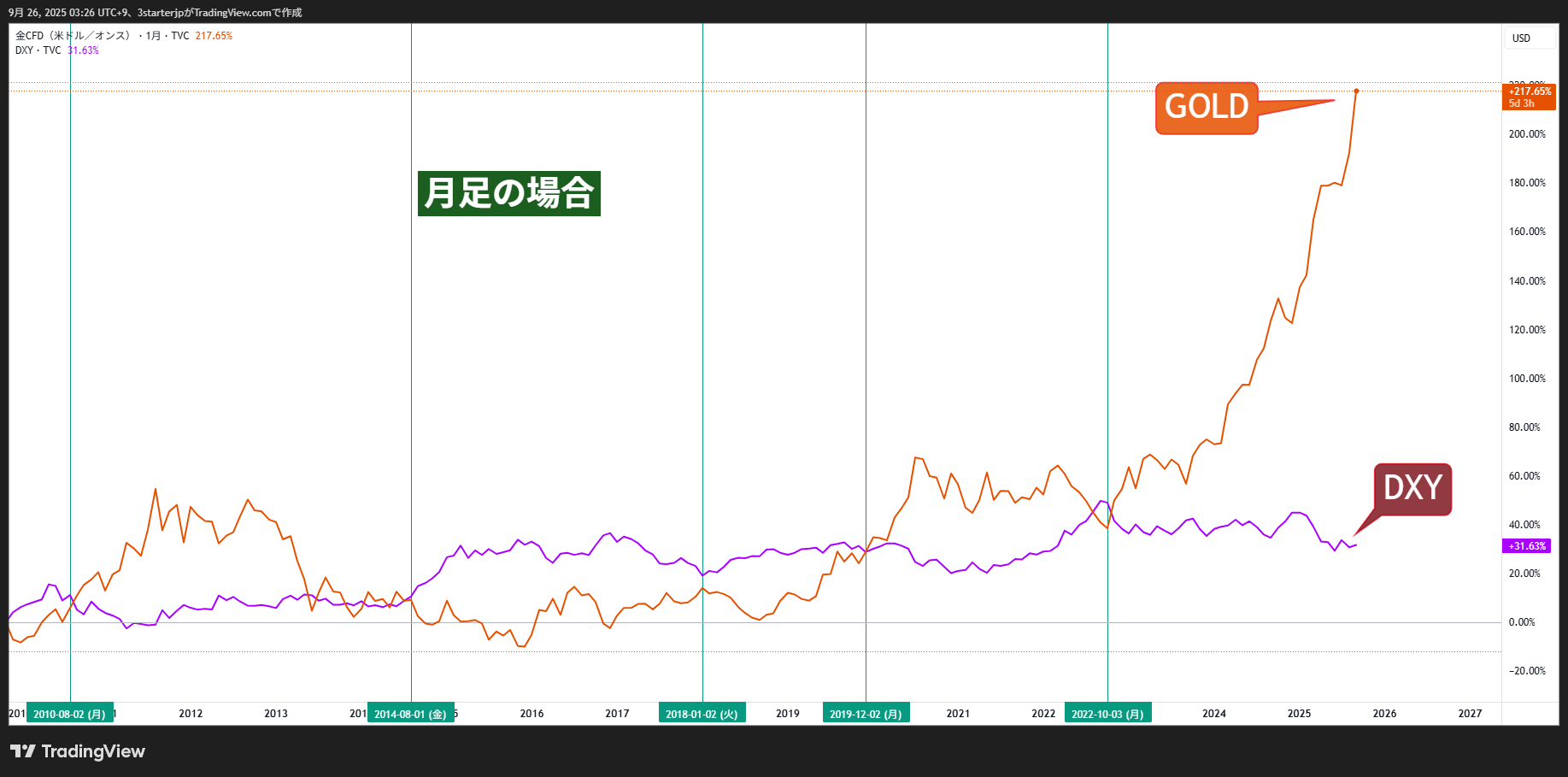Viewport: 1568px width, 777px height.
Task: Select the 2022-10-03 (月) date marker
Action: point(1107,714)
